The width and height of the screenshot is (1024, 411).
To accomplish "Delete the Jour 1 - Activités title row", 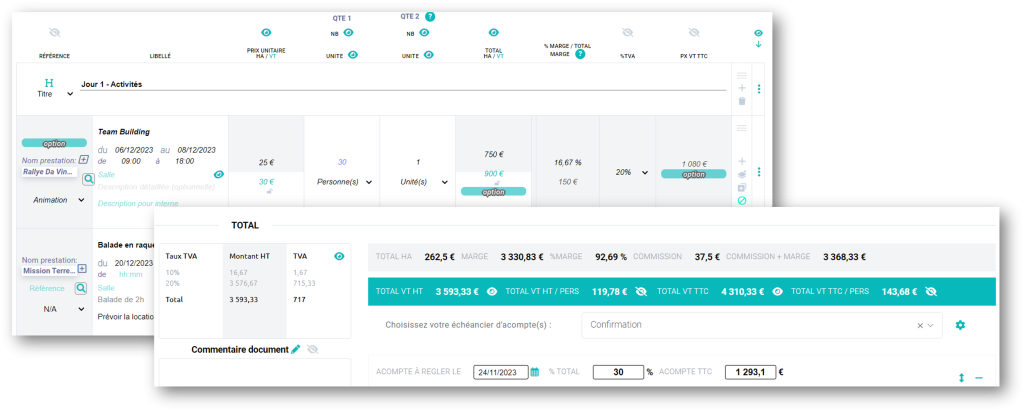I will tap(741, 101).
